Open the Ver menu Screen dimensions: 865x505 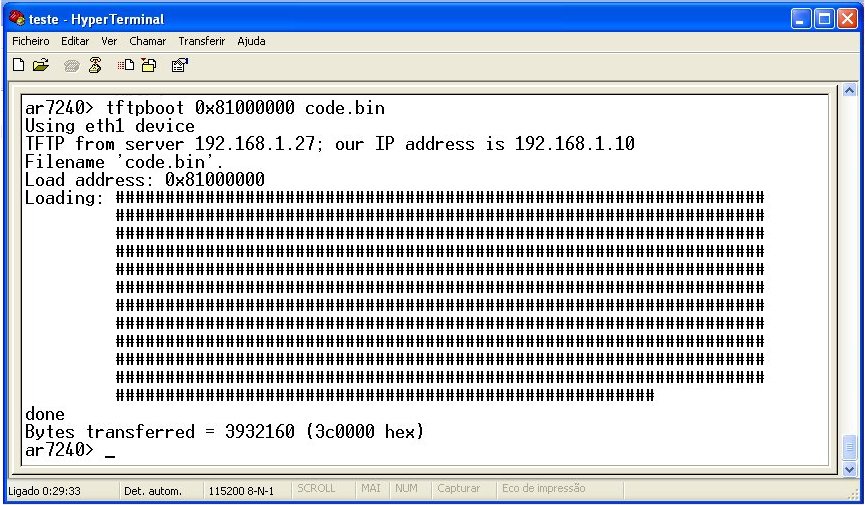pyautogui.click(x=109, y=41)
